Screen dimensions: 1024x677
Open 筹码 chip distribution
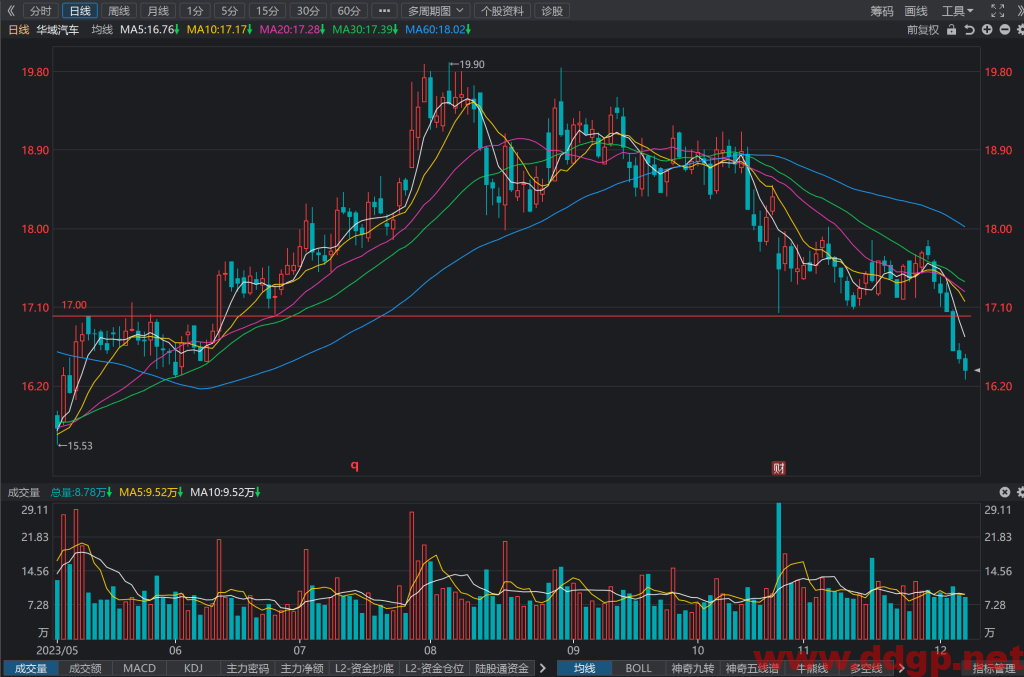click(x=882, y=11)
